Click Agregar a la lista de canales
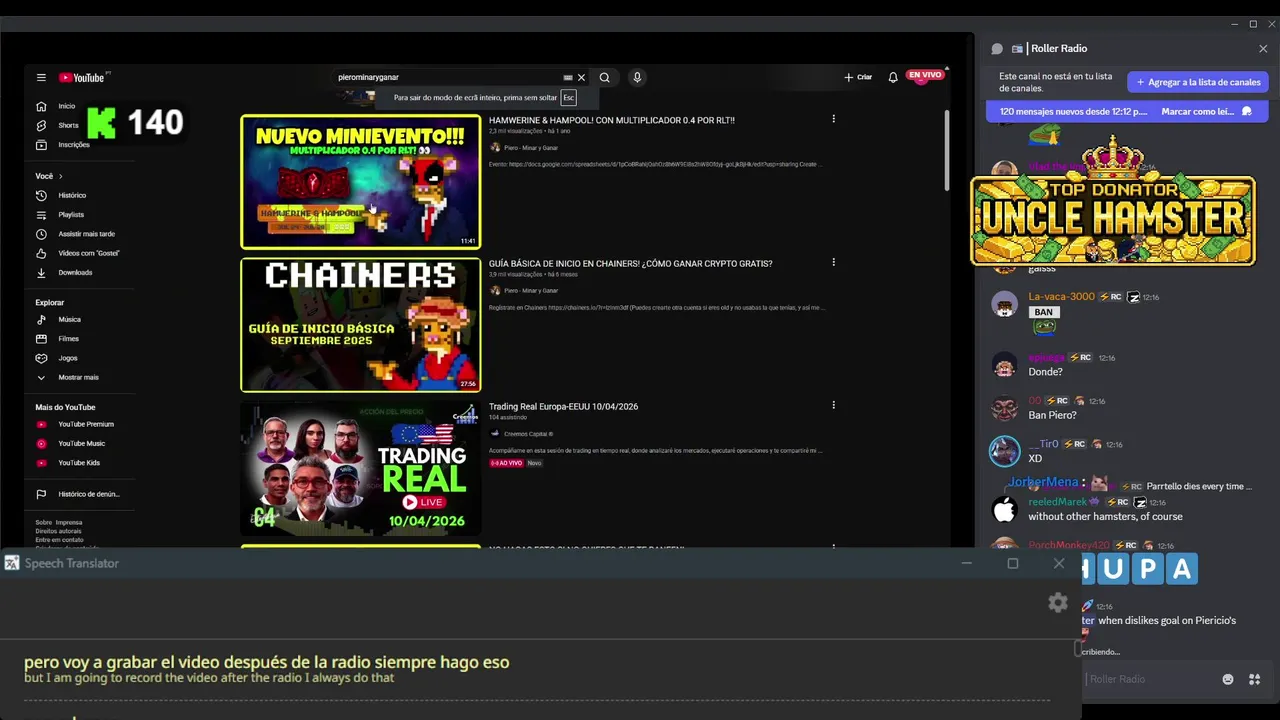This screenshot has height=720, width=1280. click(x=1198, y=82)
